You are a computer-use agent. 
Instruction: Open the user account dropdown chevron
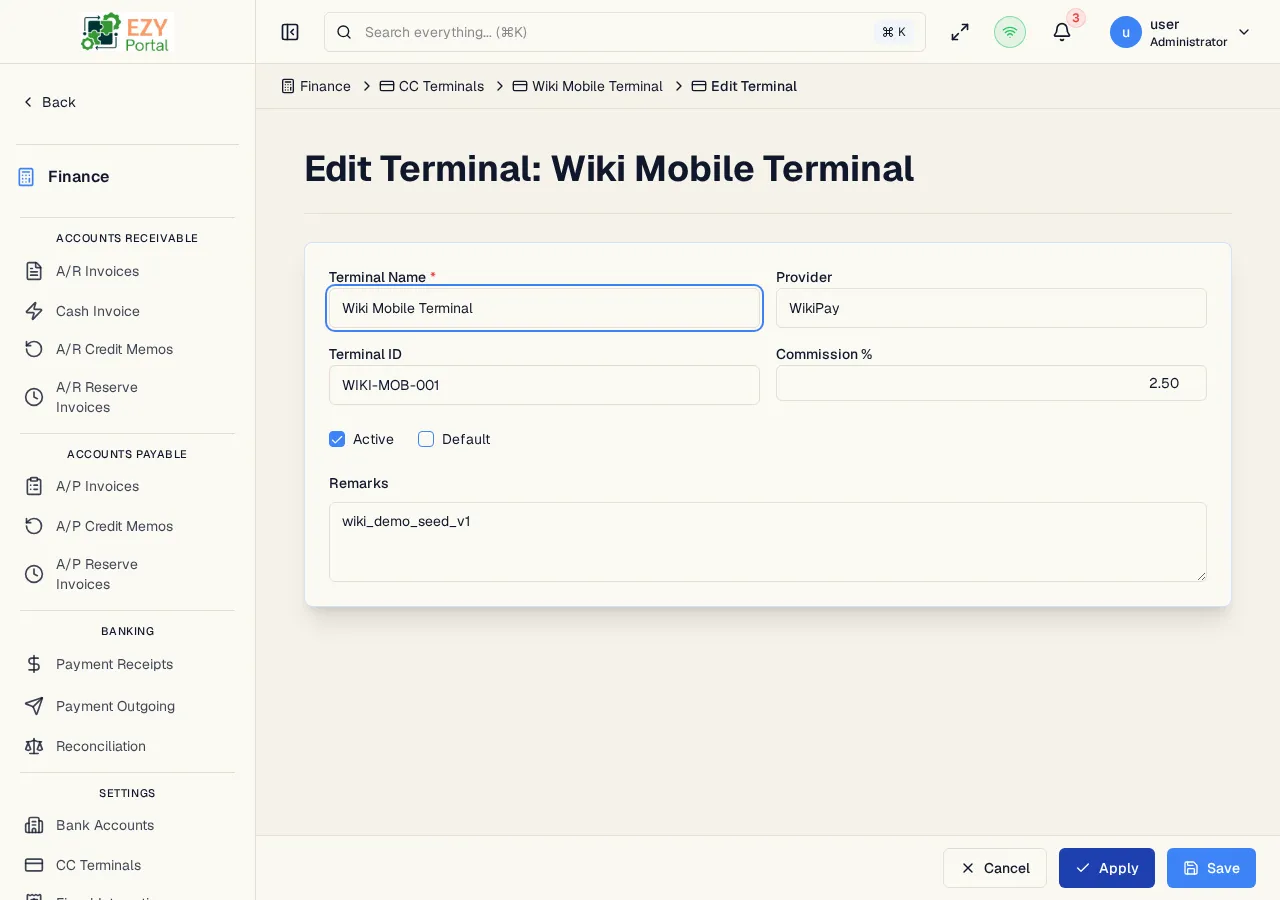(x=1244, y=32)
